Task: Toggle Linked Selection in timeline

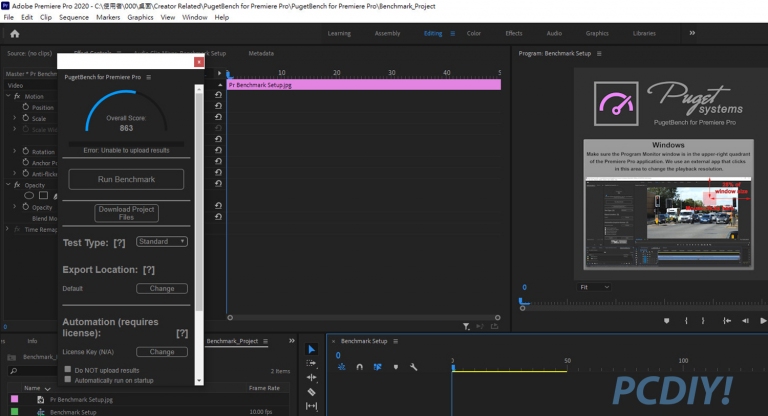Action: pyautogui.click(x=378, y=367)
